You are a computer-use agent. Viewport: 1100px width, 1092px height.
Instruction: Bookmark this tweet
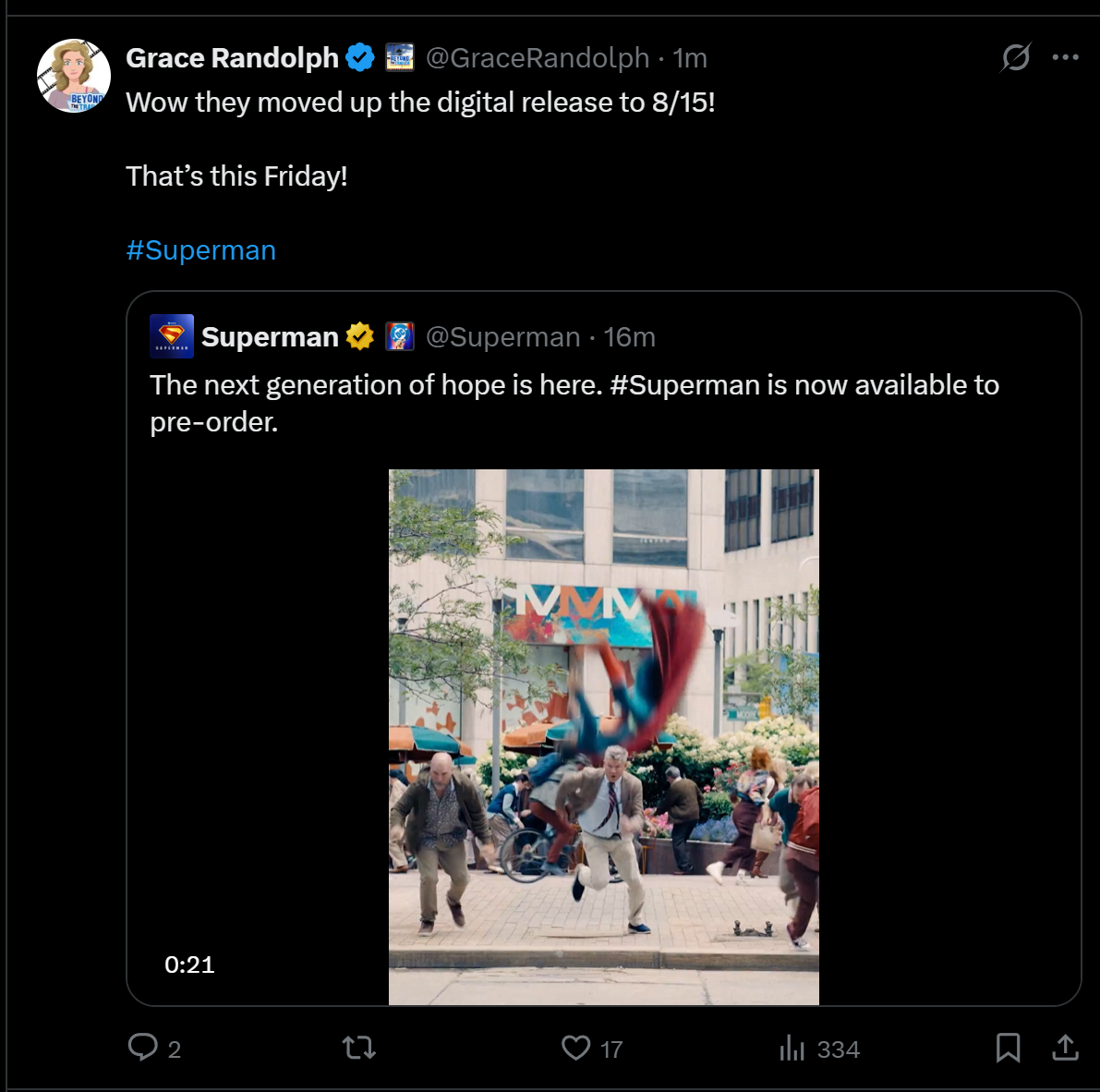(x=1008, y=1048)
